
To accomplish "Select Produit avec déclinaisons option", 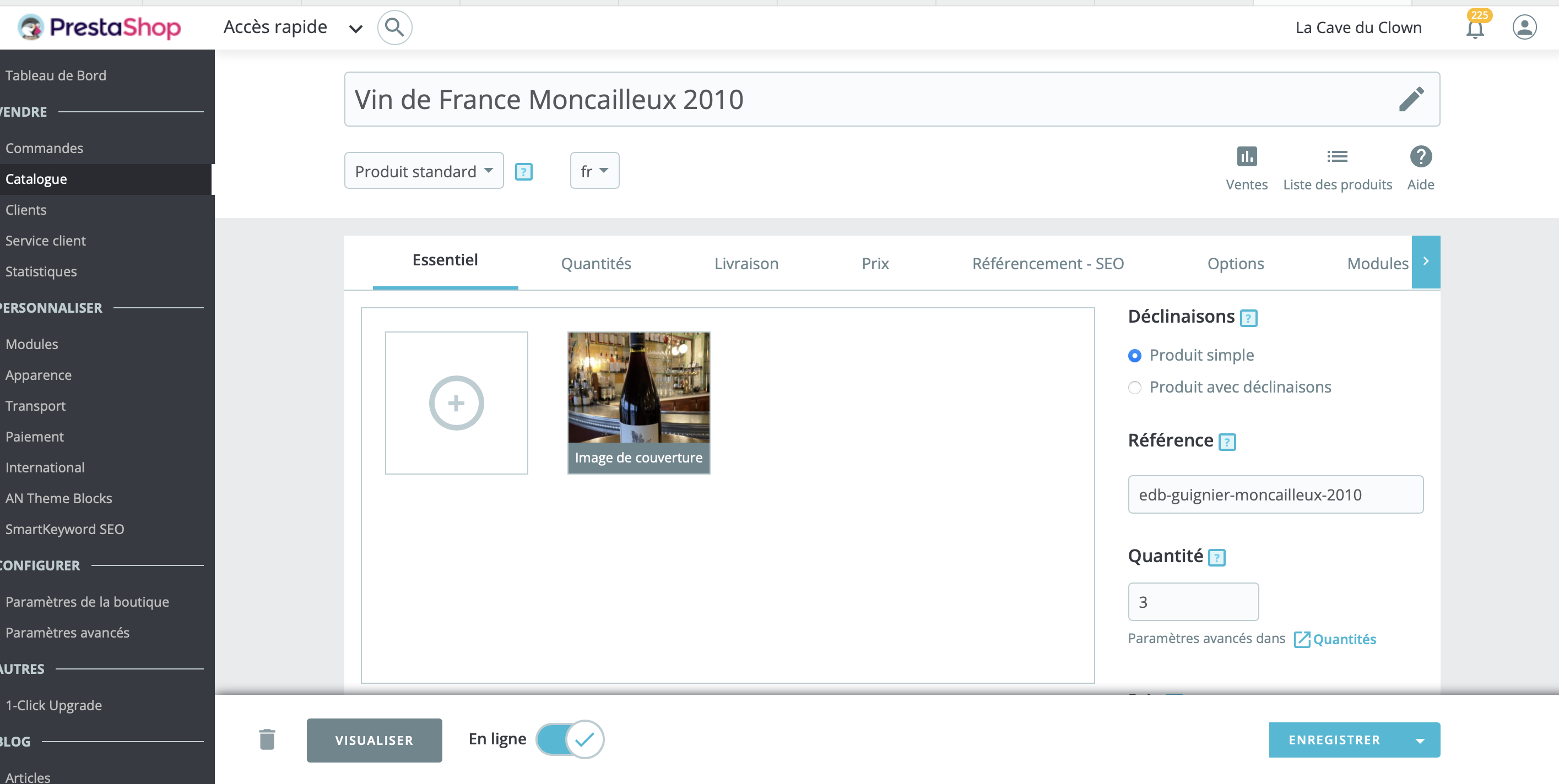I will [x=1135, y=387].
